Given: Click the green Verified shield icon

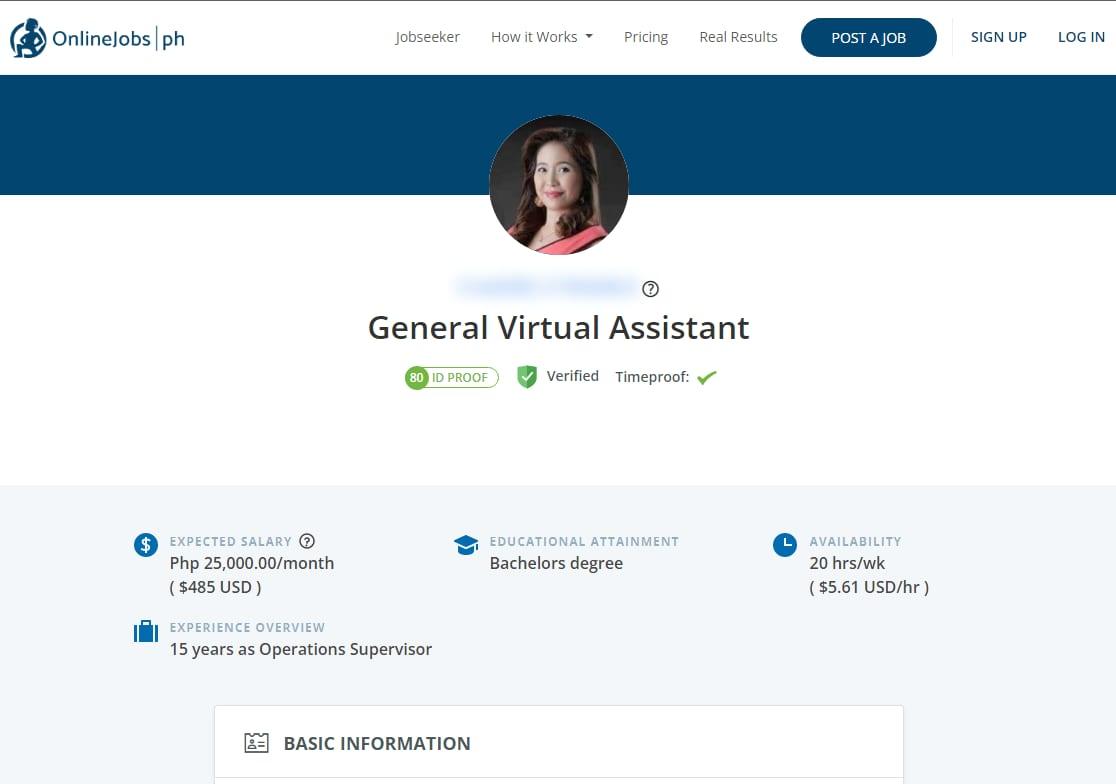Looking at the screenshot, I should point(527,377).
